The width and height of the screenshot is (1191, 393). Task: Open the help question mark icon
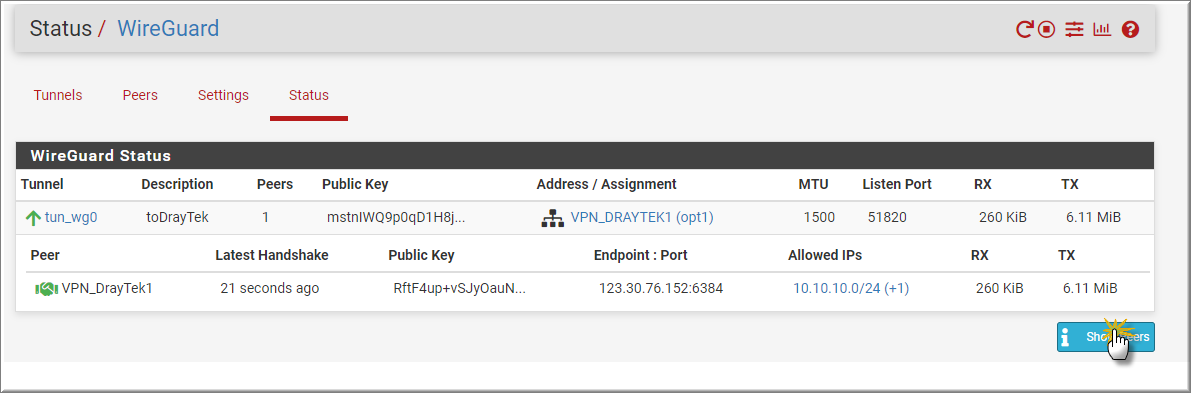click(1130, 30)
